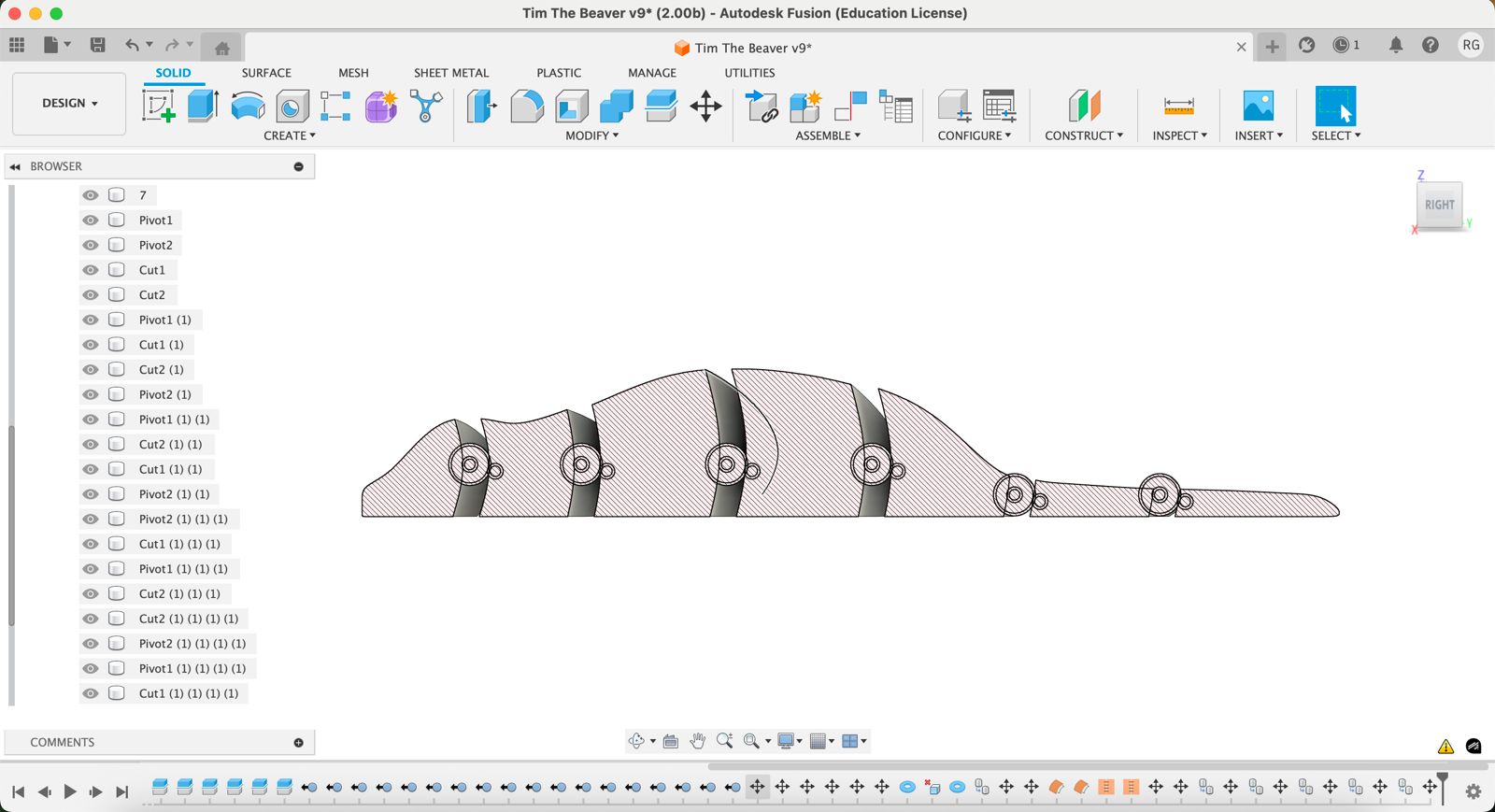The height and width of the screenshot is (812, 1495).
Task: Open the CONSTRUCT dropdown menu
Action: pos(1084,135)
